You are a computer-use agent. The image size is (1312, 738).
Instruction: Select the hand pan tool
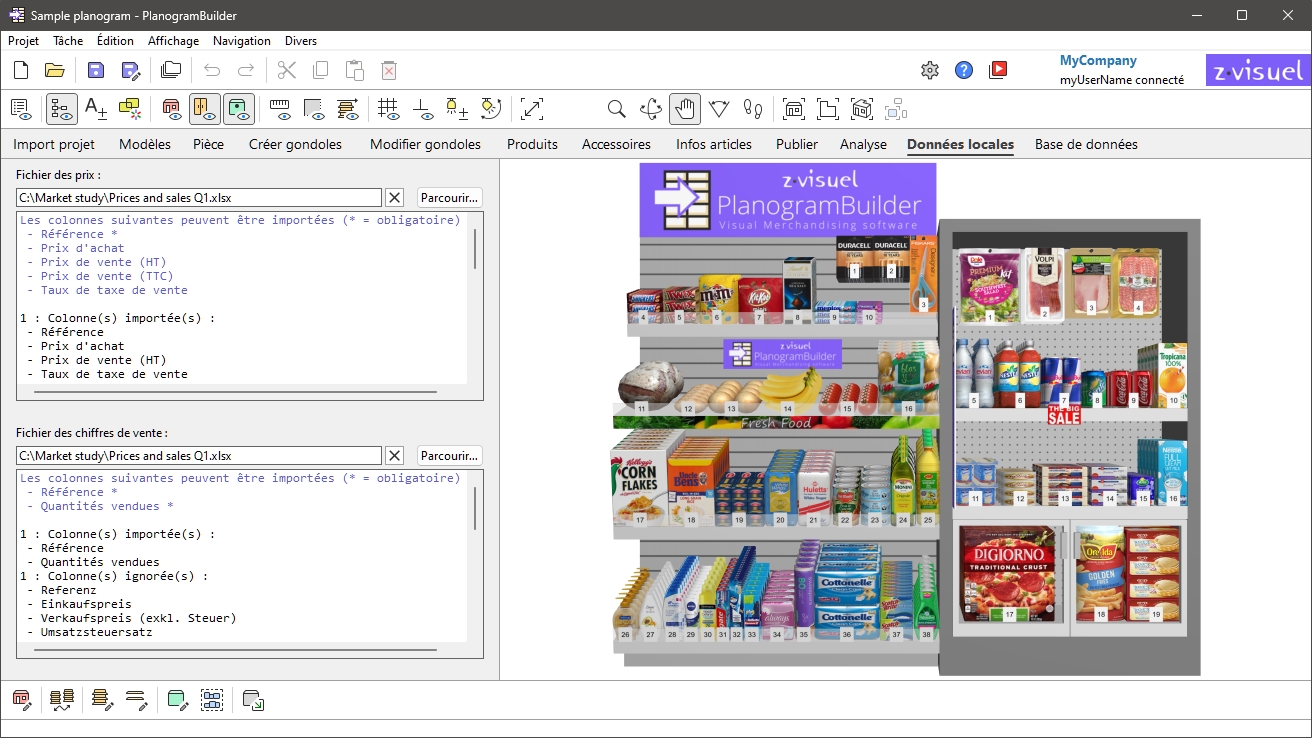tap(685, 108)
